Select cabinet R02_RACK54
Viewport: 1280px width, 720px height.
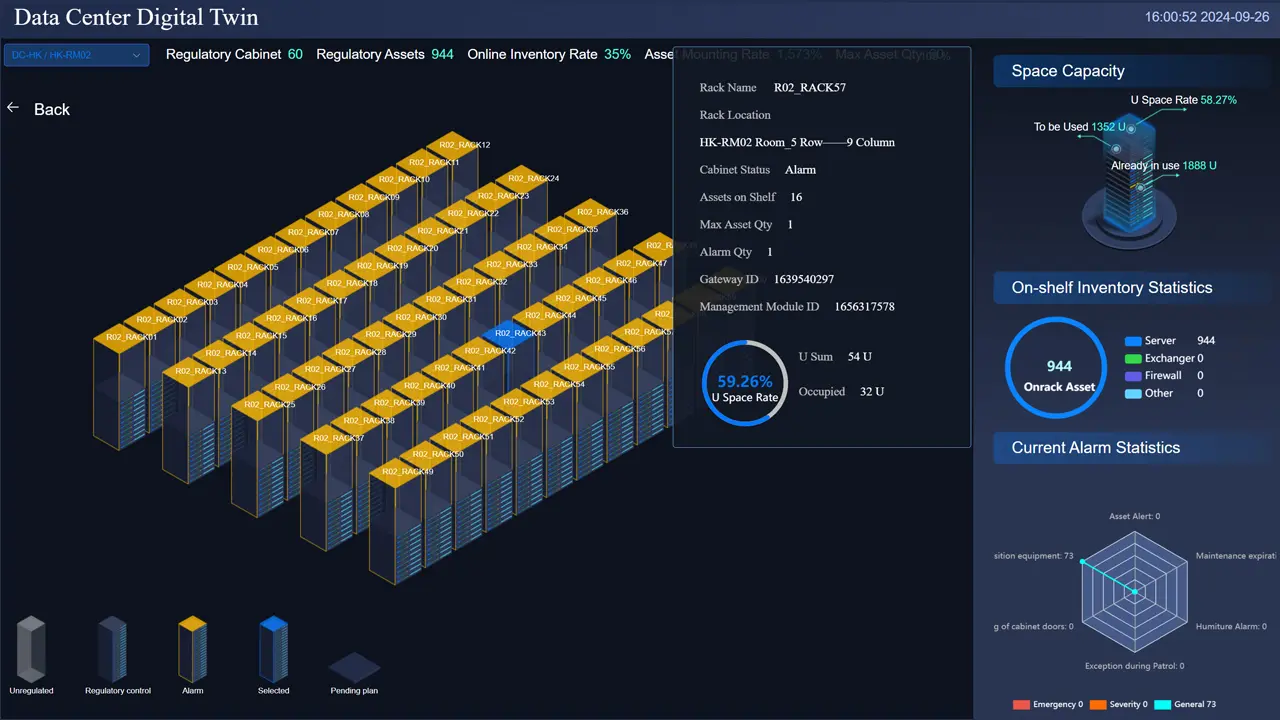559,384
